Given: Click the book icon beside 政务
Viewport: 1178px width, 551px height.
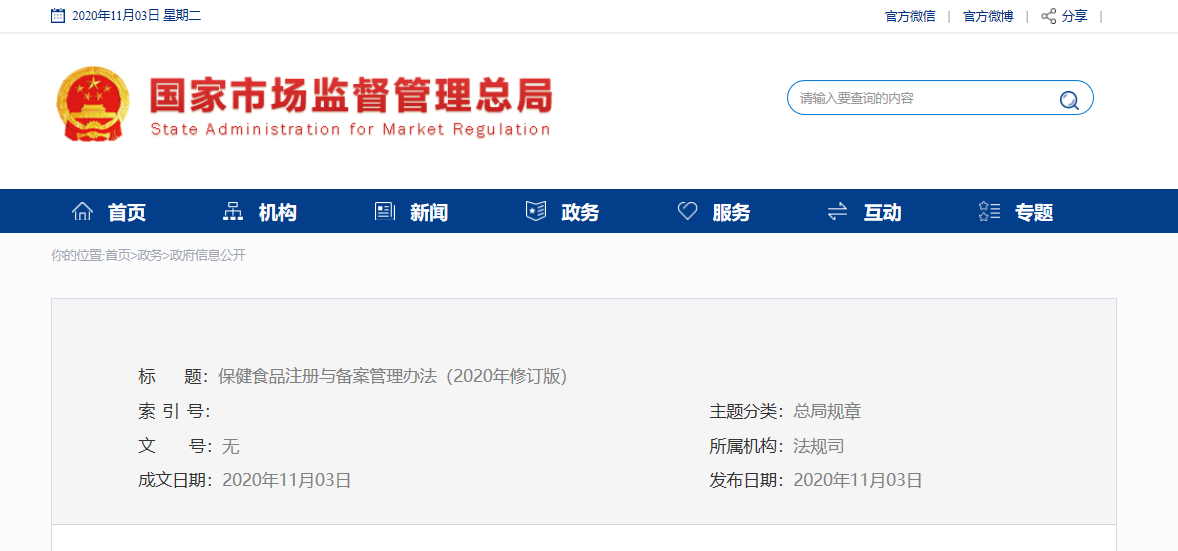Looking at the screenshot, I should [x=536, y=211].
